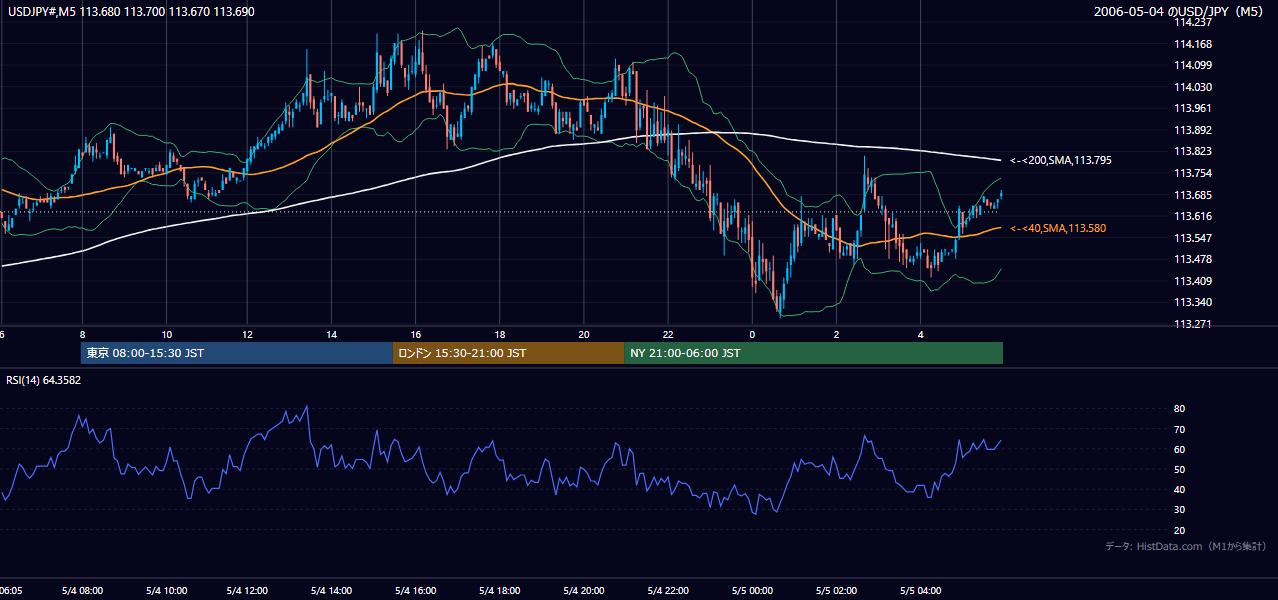Click bottom time axis label 5/4 20:00
The width and height of the screenshot is (1278, 600).
(x=584, y=591)
